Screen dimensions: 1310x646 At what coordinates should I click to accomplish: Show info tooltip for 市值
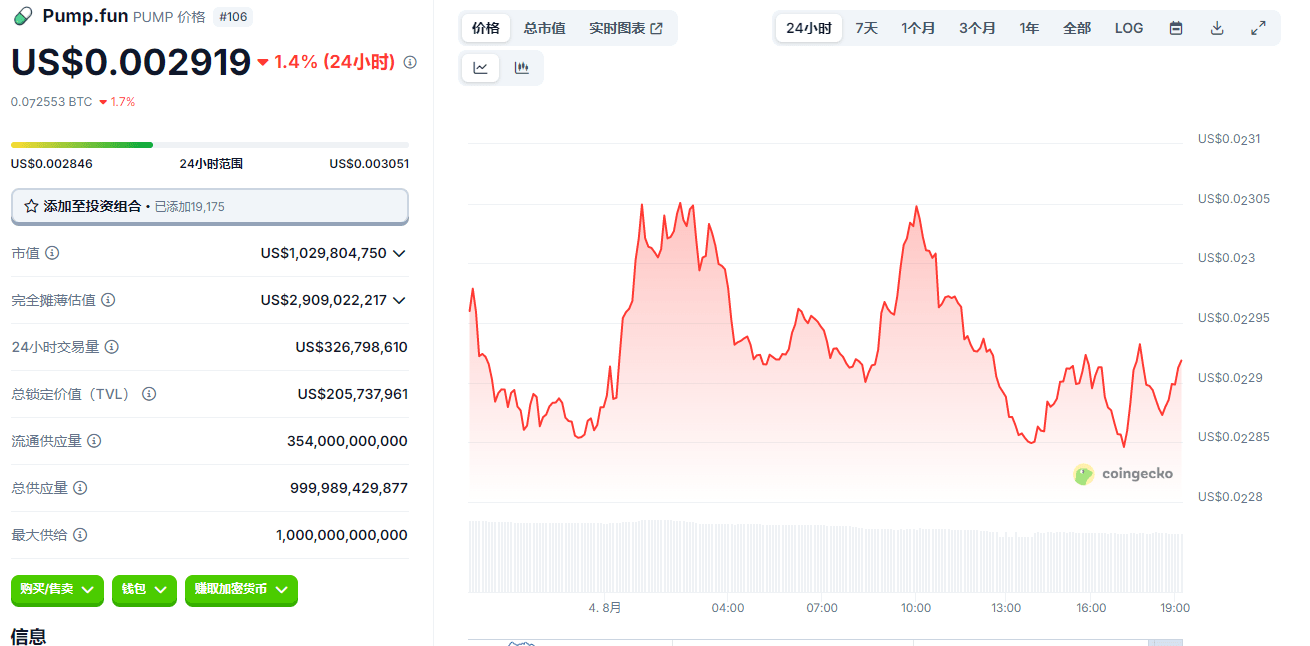click(52, 253)
